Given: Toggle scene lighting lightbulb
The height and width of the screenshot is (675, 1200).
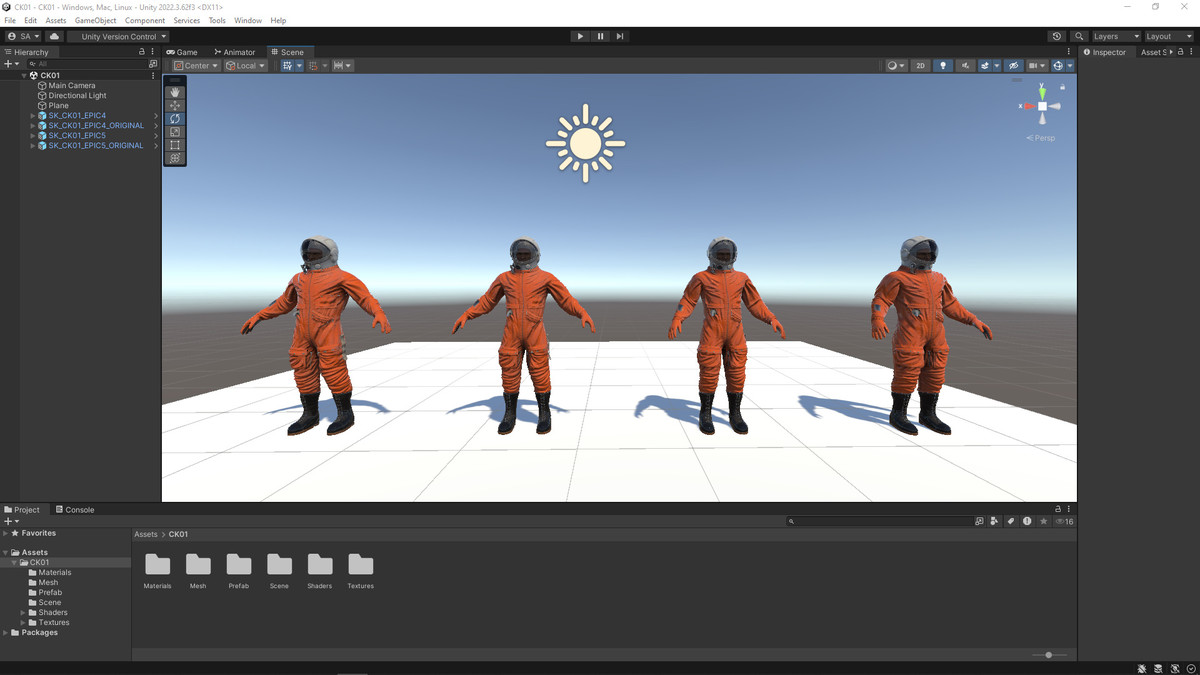Looking at the screenshot, I should 942,66.
